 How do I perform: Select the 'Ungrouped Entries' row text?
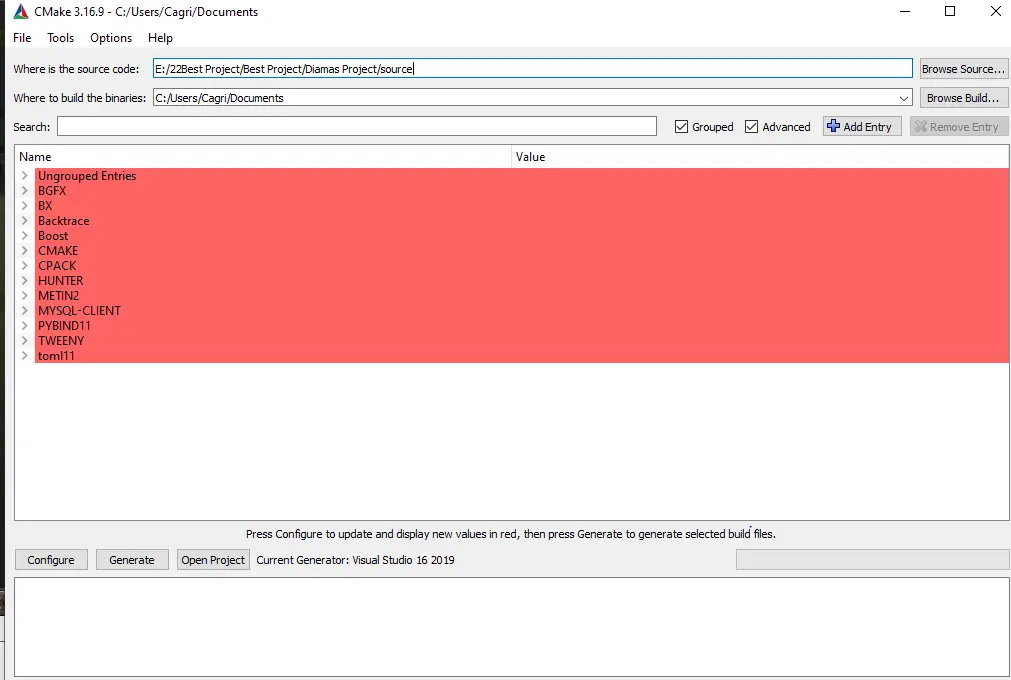(x=87, y=175)
